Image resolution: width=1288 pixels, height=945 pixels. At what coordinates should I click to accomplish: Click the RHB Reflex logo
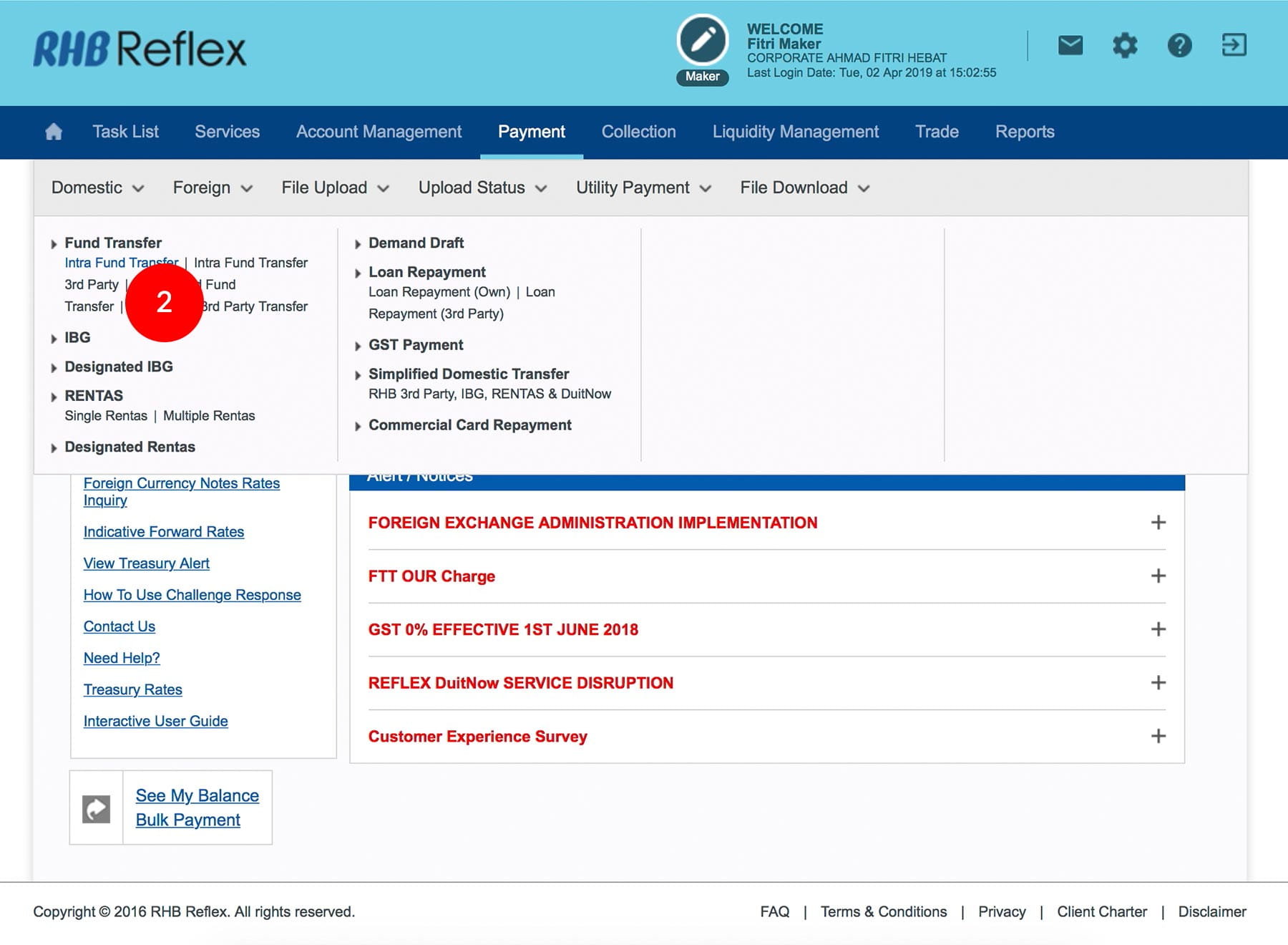[140, 49]
